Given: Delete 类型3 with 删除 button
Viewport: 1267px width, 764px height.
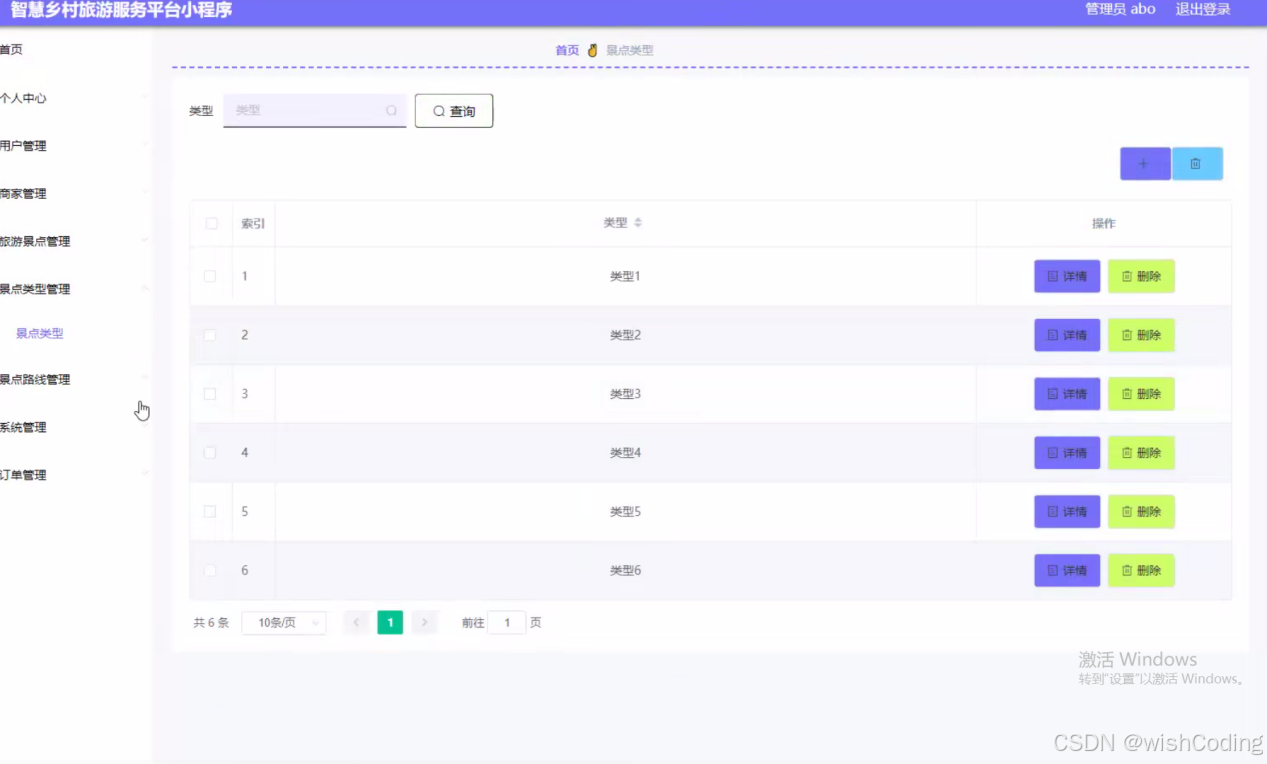Looking at the screenshot, I should [1141, 394].
